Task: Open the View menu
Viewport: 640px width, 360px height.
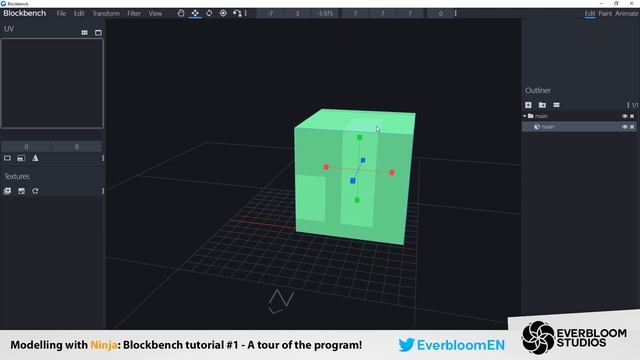Action: (155, 13)
